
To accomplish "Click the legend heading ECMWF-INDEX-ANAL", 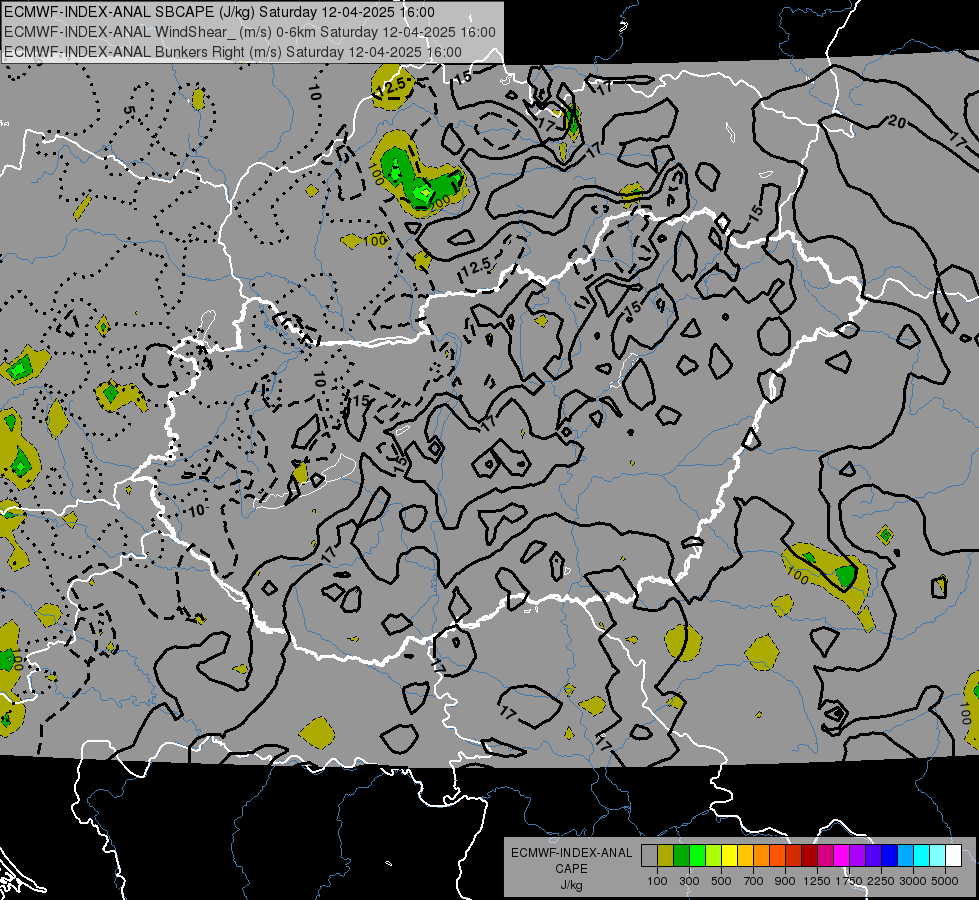I will (572, 853).
